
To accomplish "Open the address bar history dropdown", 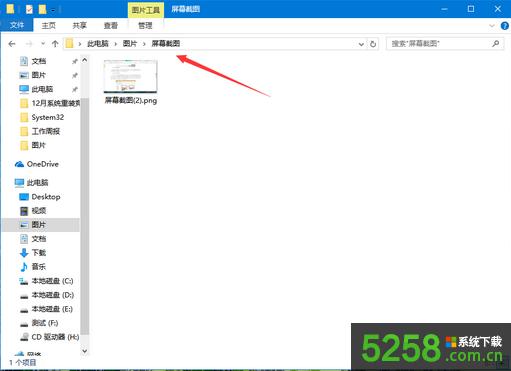I will click(x=361, y=44).
